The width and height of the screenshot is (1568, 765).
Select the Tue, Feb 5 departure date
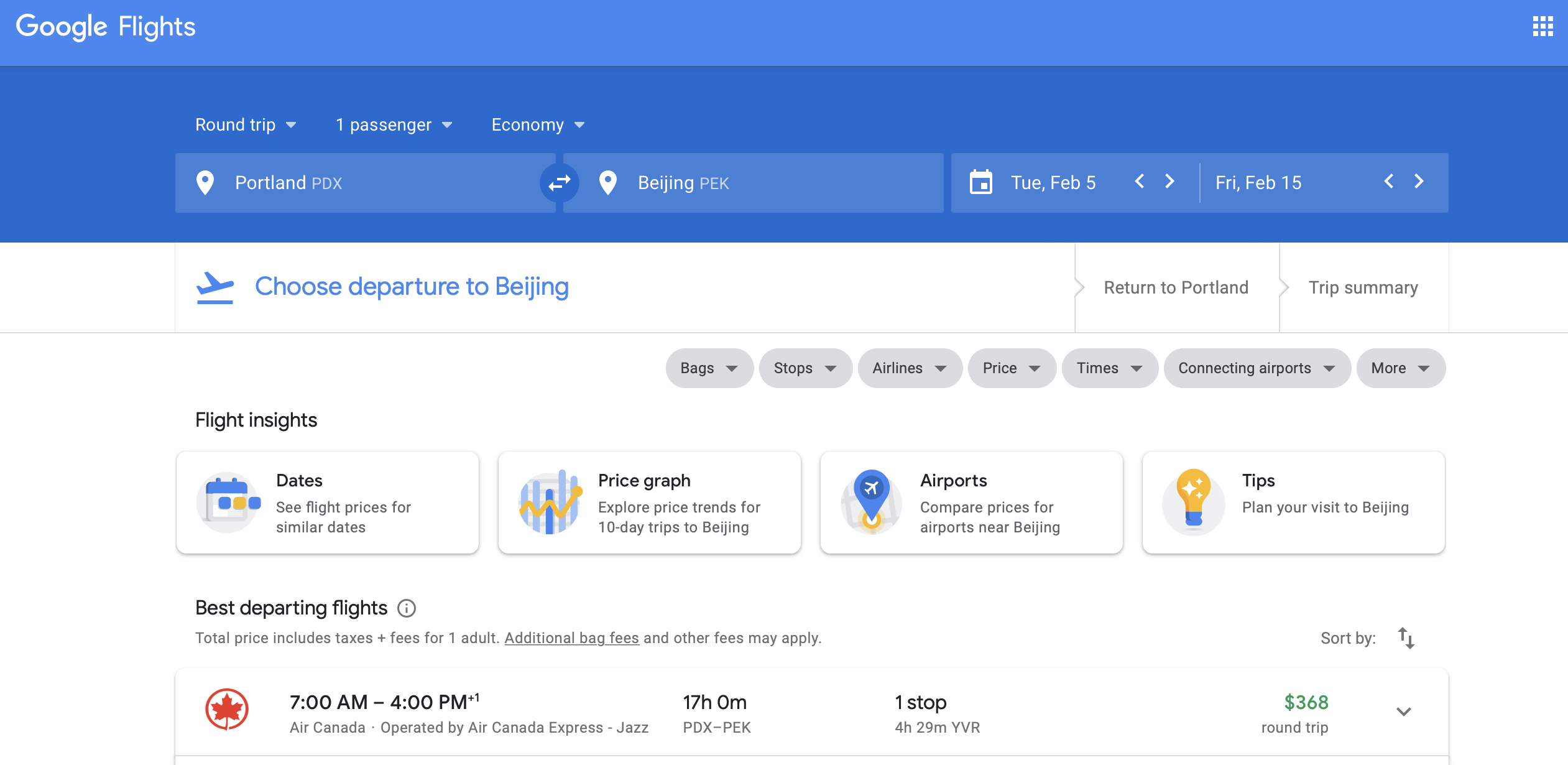[x=1053, y=183]
